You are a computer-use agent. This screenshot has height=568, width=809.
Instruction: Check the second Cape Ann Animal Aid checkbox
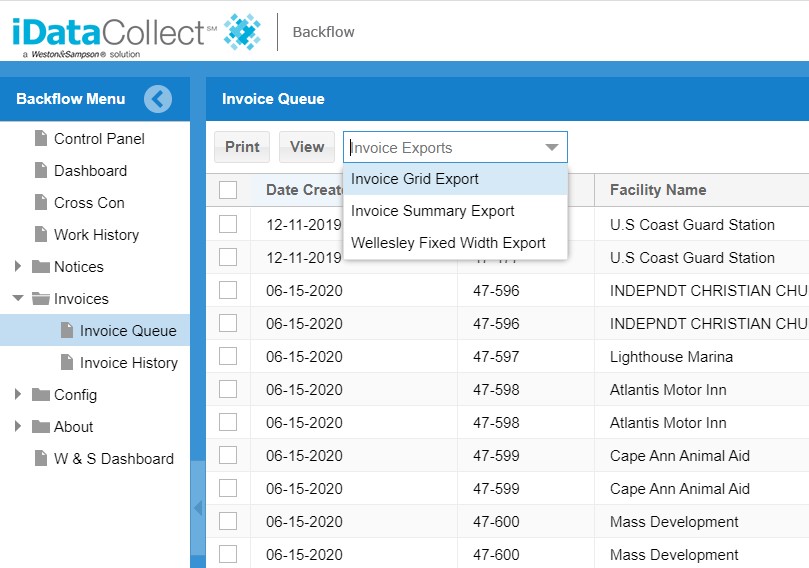click(x=228, y=489)
